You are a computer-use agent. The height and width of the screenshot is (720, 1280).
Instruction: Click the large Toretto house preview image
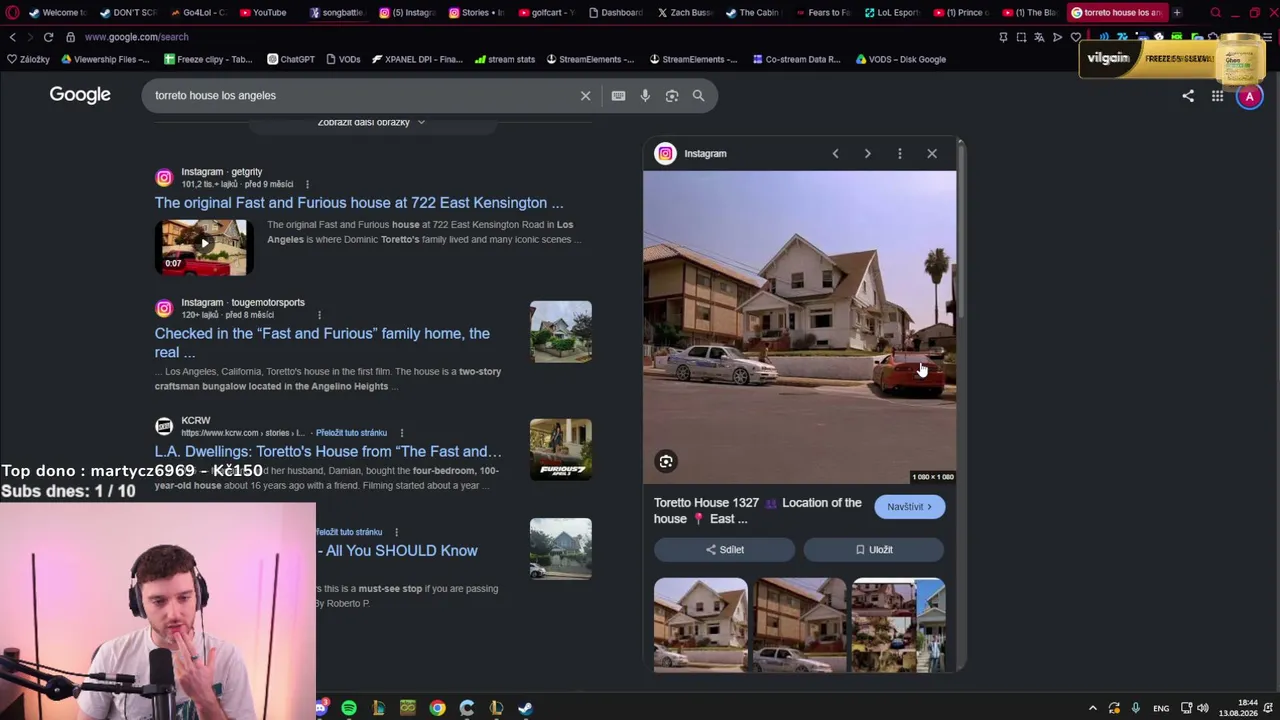[799, 327]
